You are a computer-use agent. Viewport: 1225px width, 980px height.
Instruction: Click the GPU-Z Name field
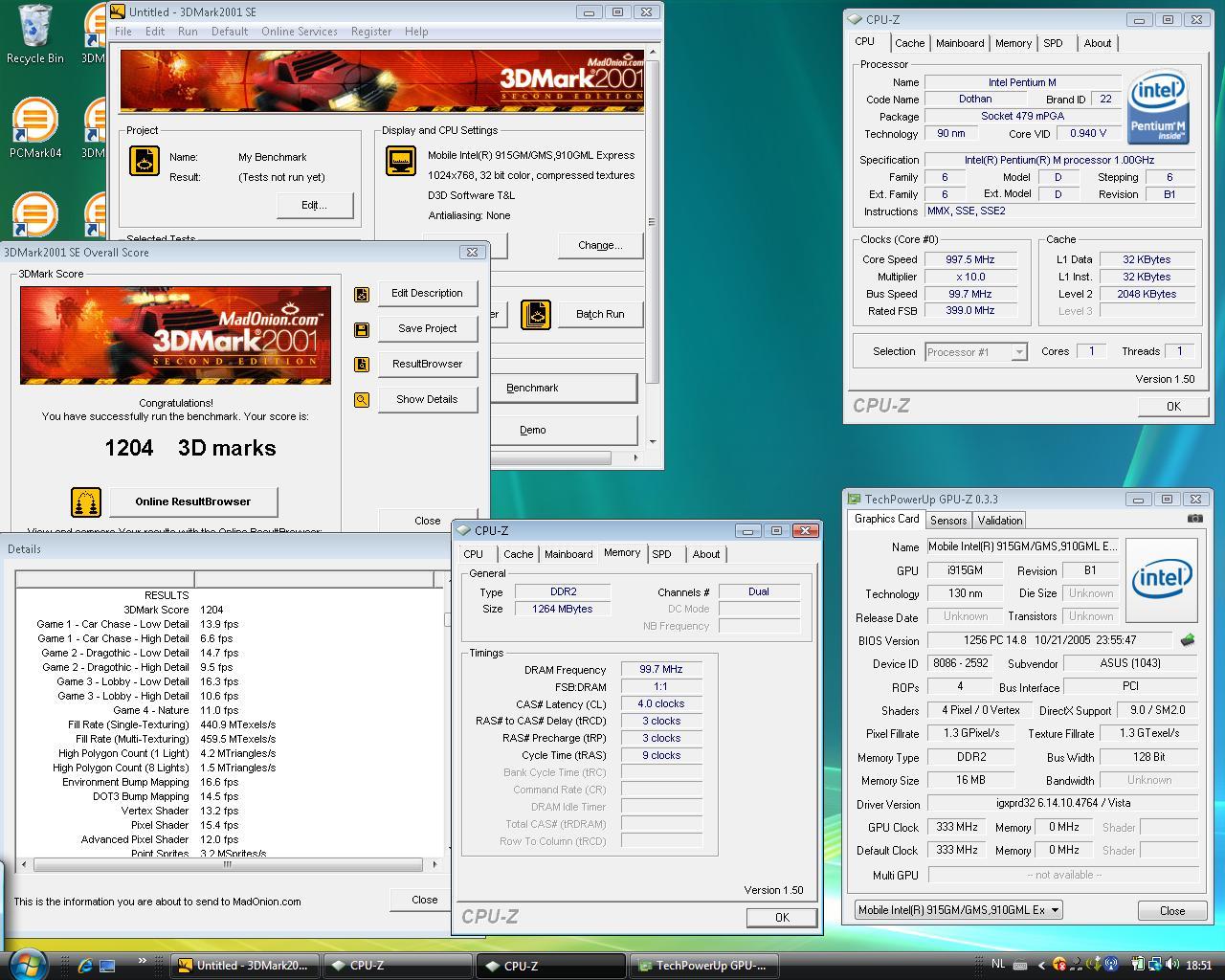[1023, 547]
